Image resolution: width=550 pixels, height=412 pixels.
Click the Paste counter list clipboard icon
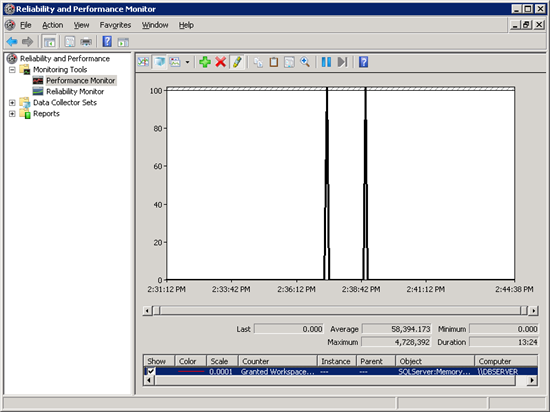pos(274,62)
